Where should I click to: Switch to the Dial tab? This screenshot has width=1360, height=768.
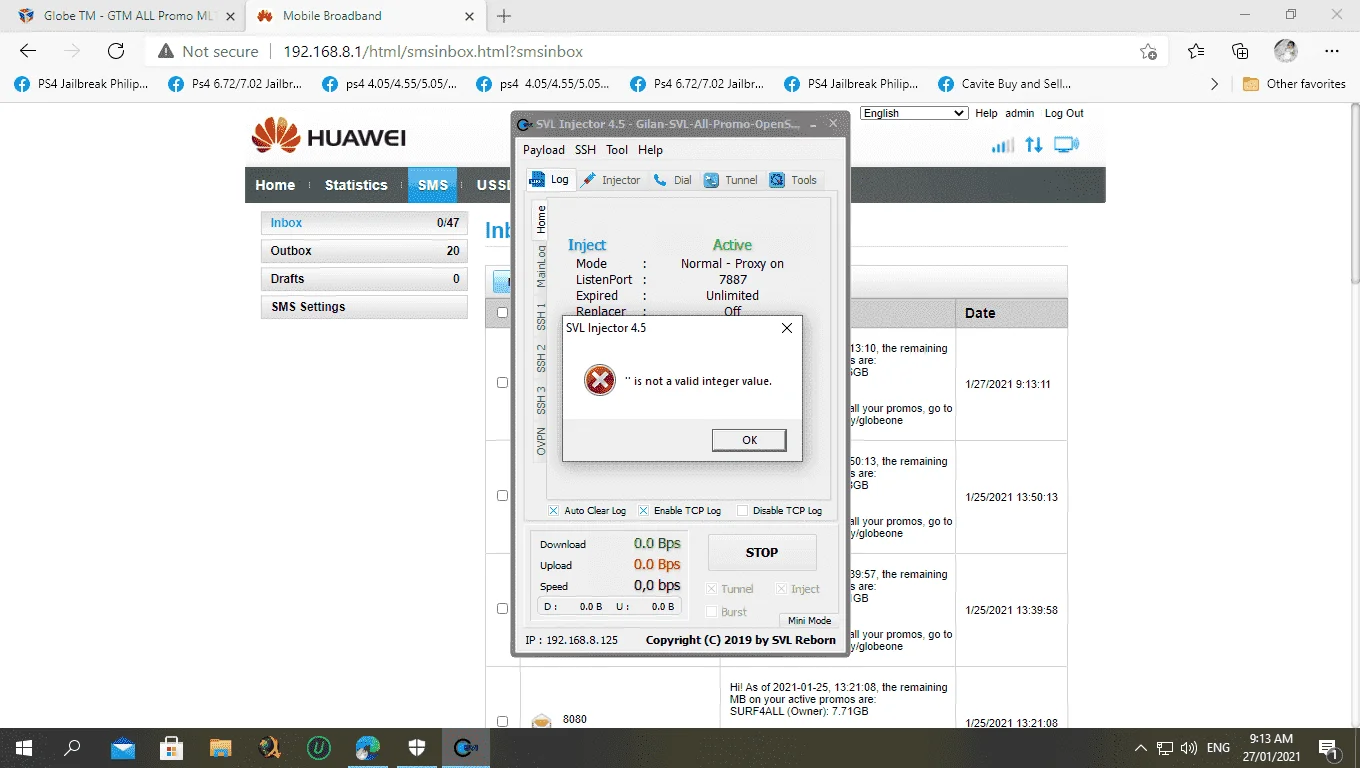coord(672,180)
